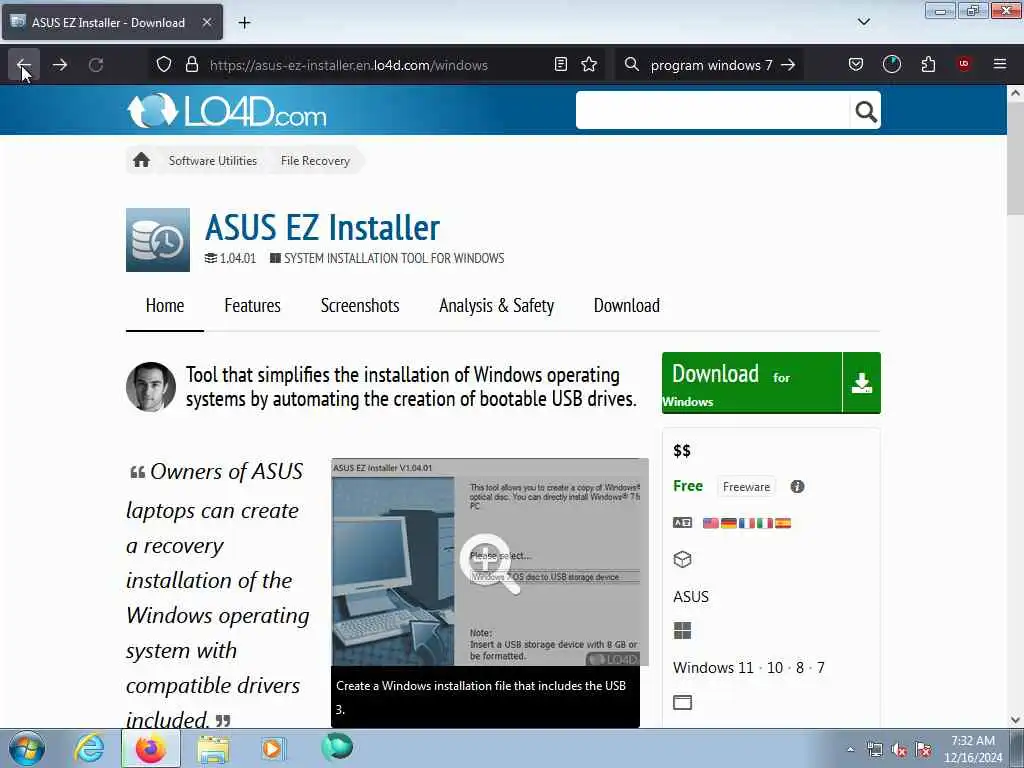This screenshot has height=768, width=1024.
Task: Open the uBlock Origin extension icon
Action: pos(964,64)
